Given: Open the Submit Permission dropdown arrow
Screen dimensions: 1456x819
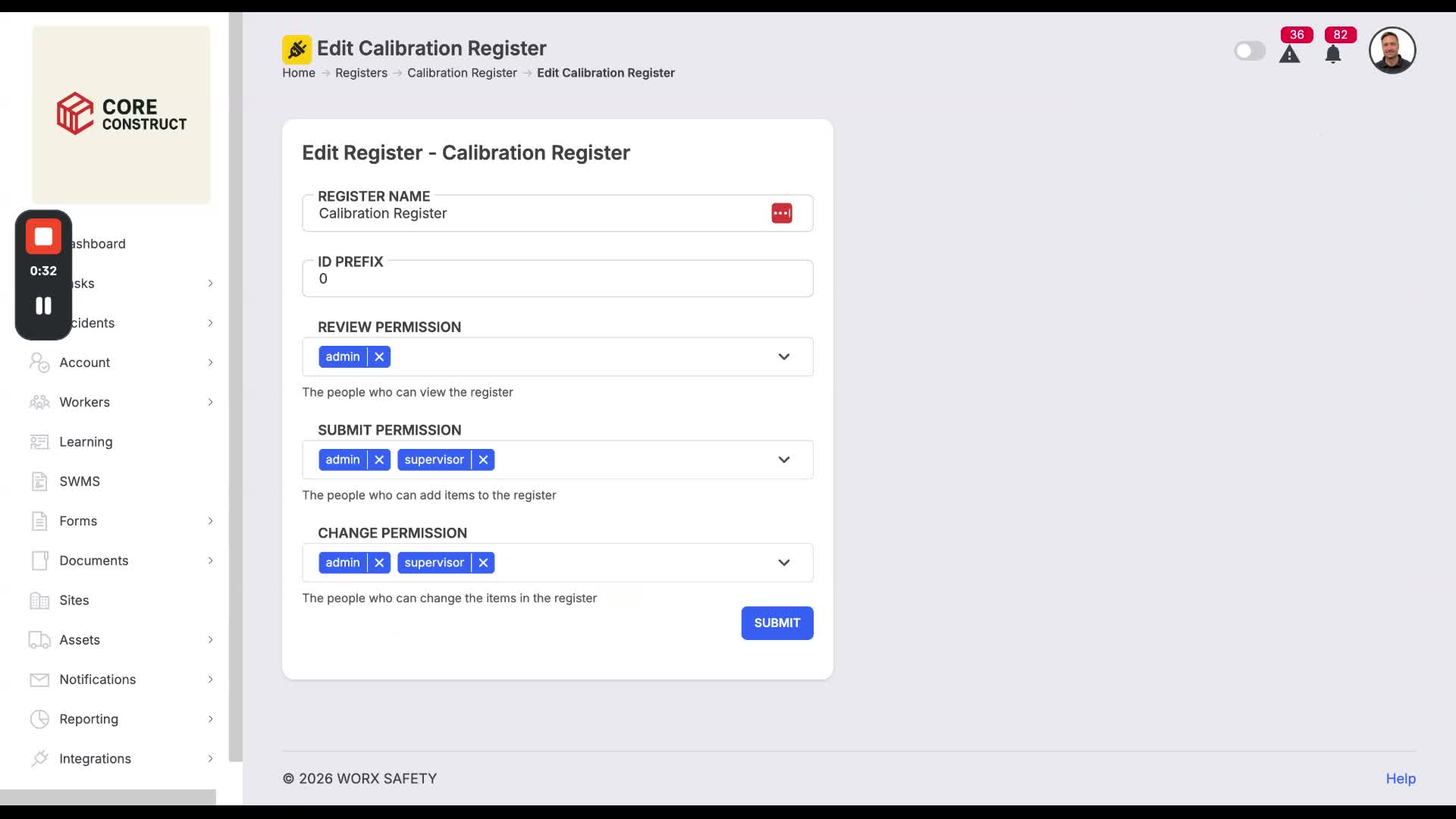Looking at the screenshot, I should [x=784, y=460].
